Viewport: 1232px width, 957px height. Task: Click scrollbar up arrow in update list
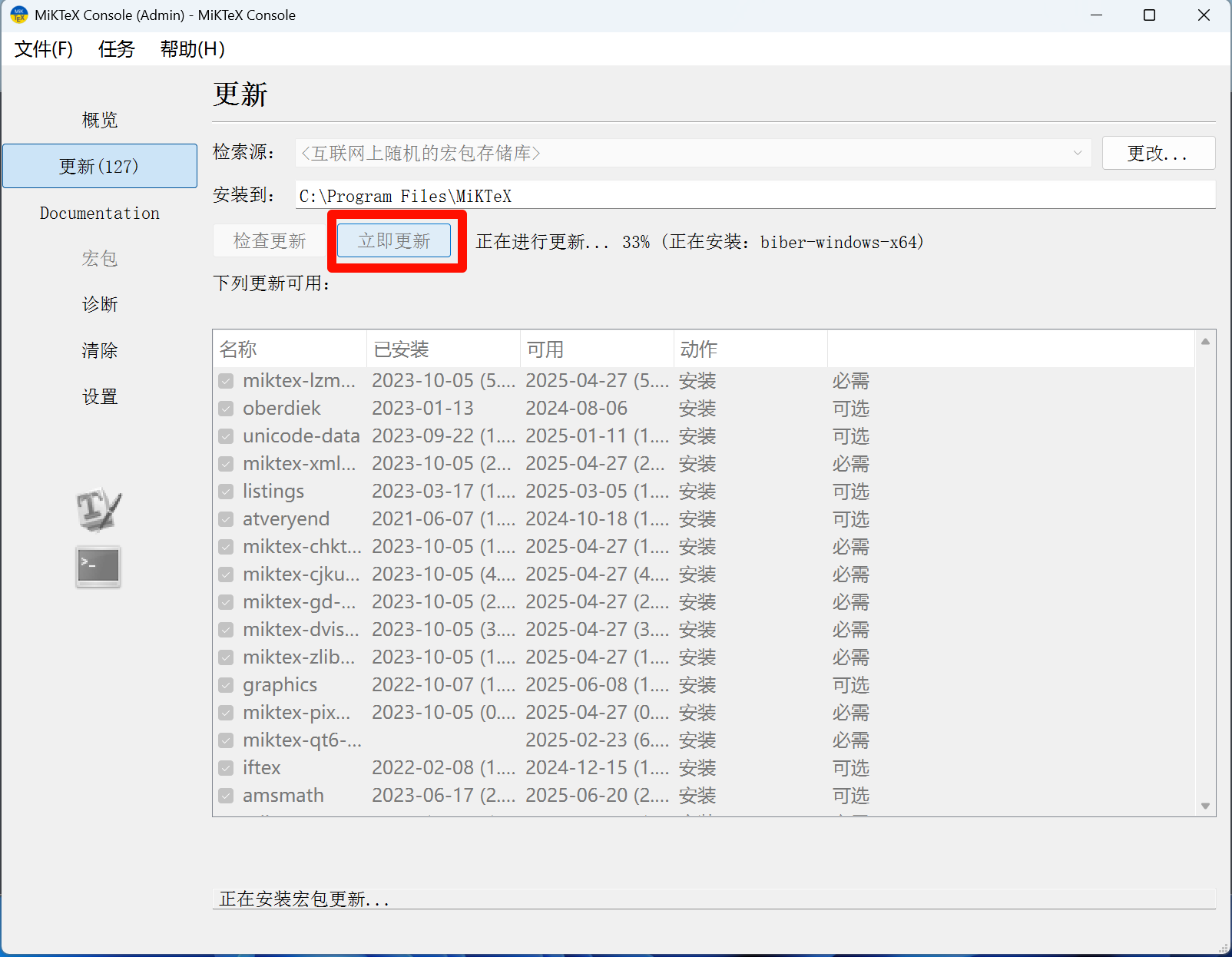(1205, 342)
